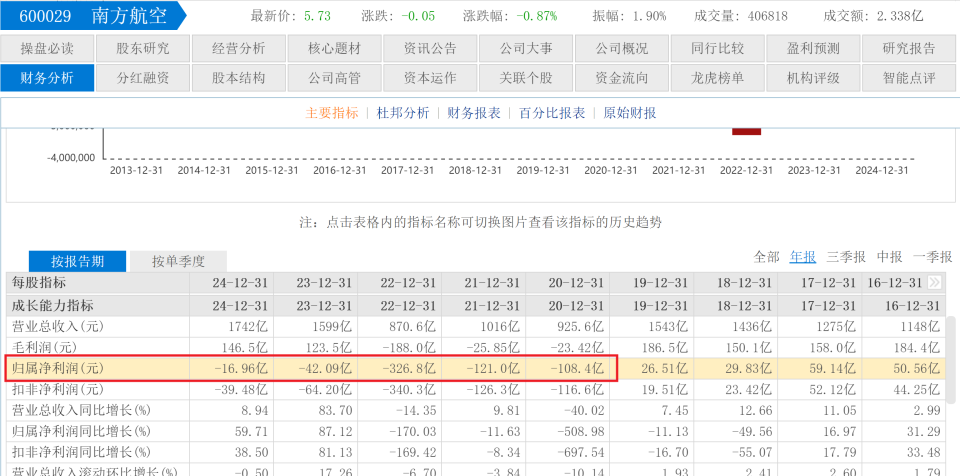The image size is (960, 476).
Task: Switch to 按报告期 view
Action: click(78, 262)
